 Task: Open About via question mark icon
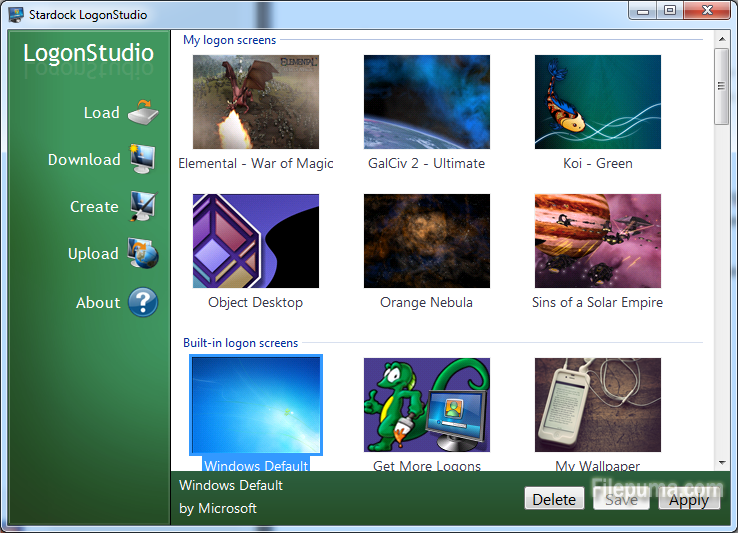[143, 302]
